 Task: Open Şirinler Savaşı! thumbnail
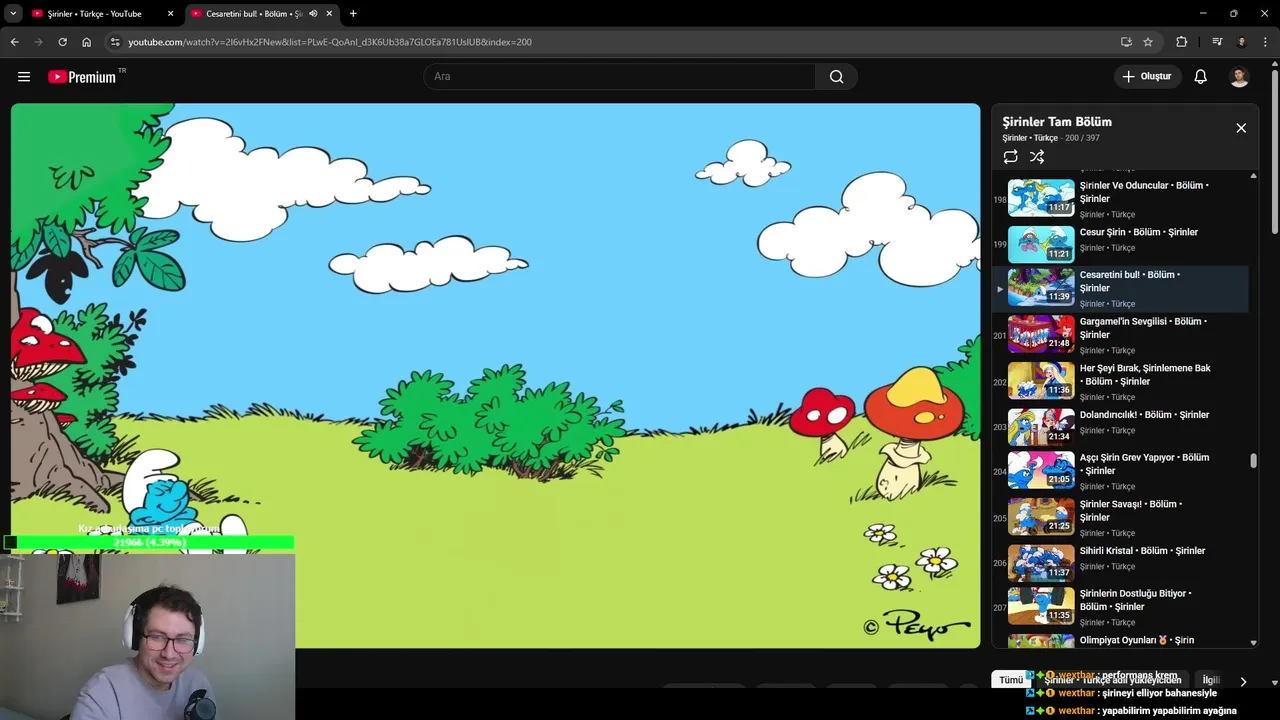pyautogui.click(x=1041, y=517)
